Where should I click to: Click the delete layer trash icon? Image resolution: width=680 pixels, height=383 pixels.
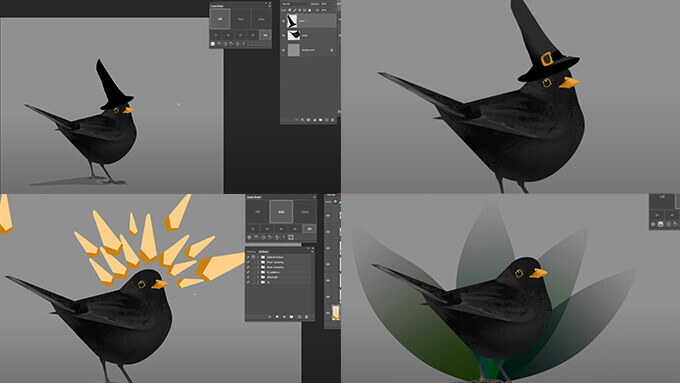tap(332, 120)
